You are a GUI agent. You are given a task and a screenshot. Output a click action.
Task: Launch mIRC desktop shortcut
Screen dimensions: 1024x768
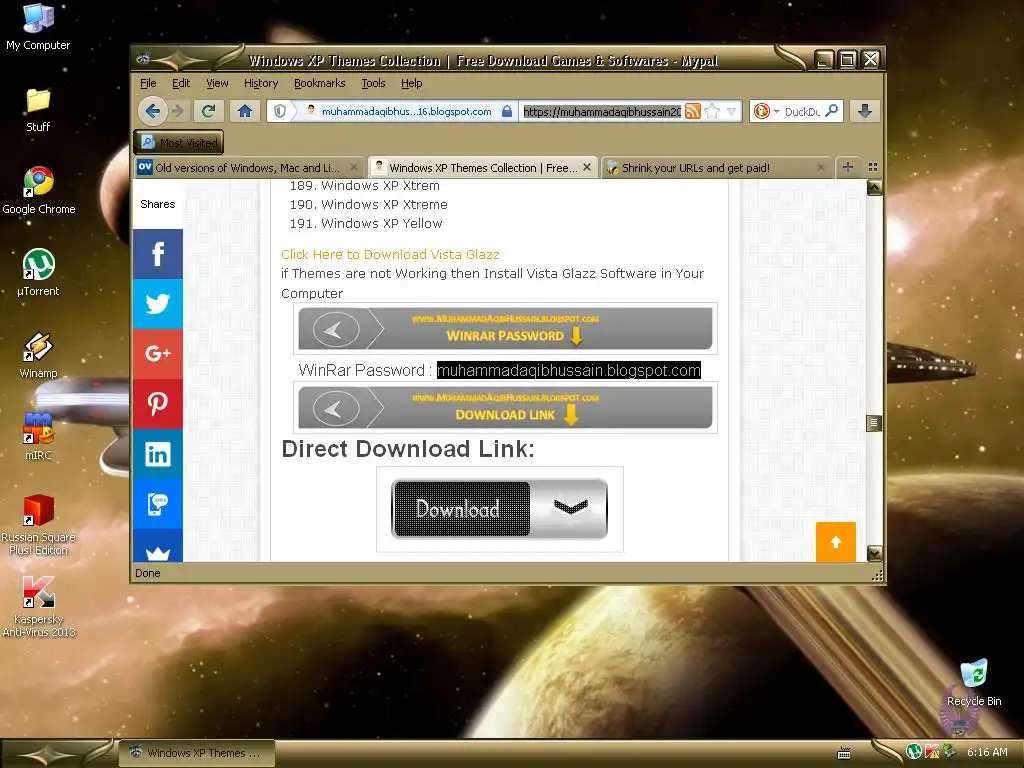coord(39,436)
